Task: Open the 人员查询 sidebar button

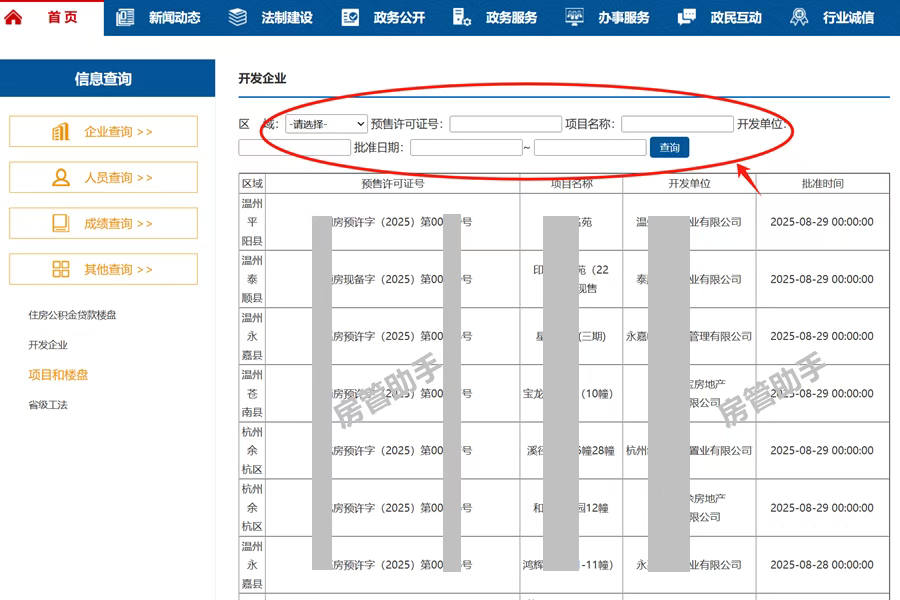Action: 103,178
